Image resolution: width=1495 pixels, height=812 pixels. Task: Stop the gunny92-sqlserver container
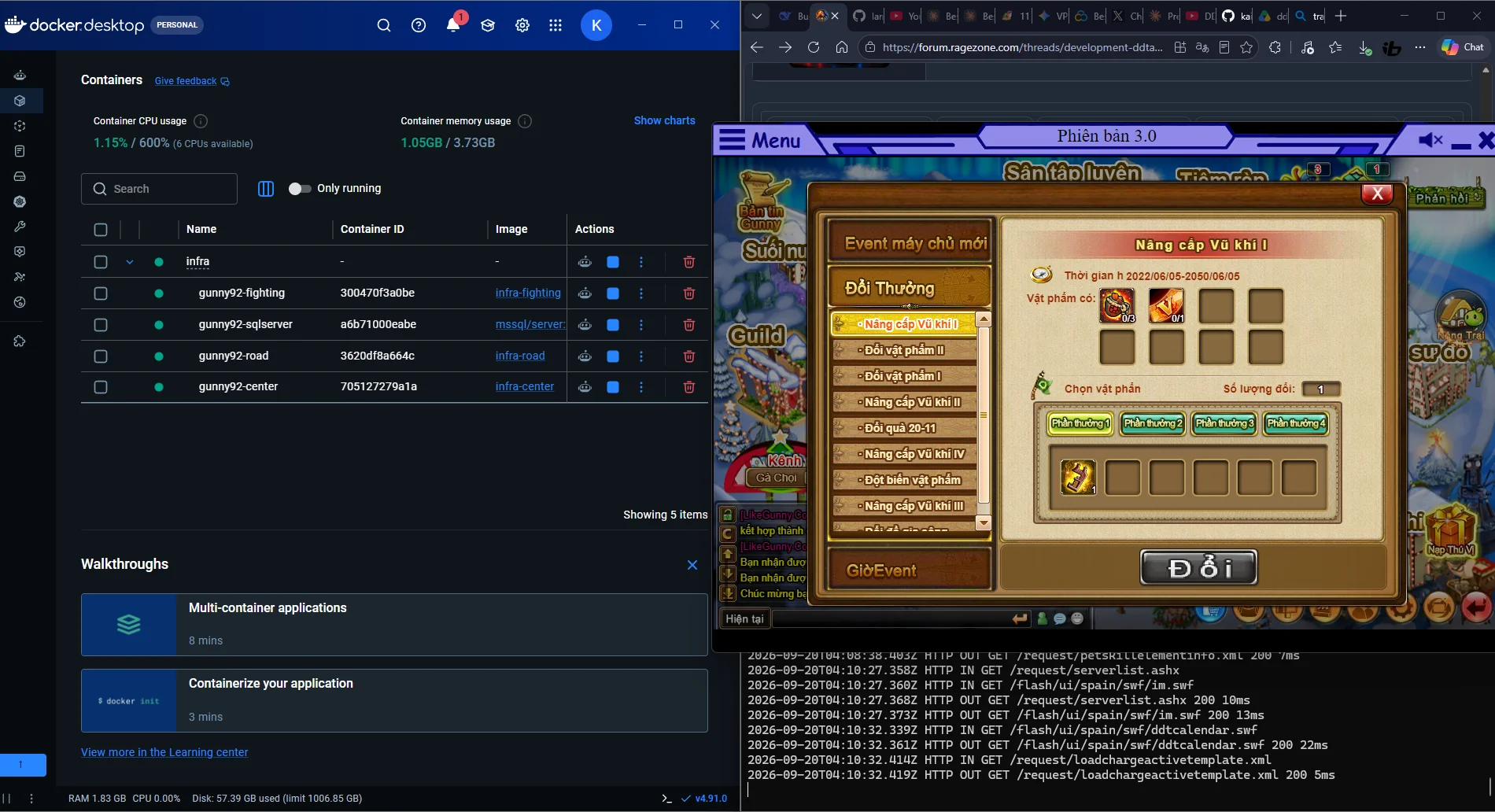click(x=613, y=325)
